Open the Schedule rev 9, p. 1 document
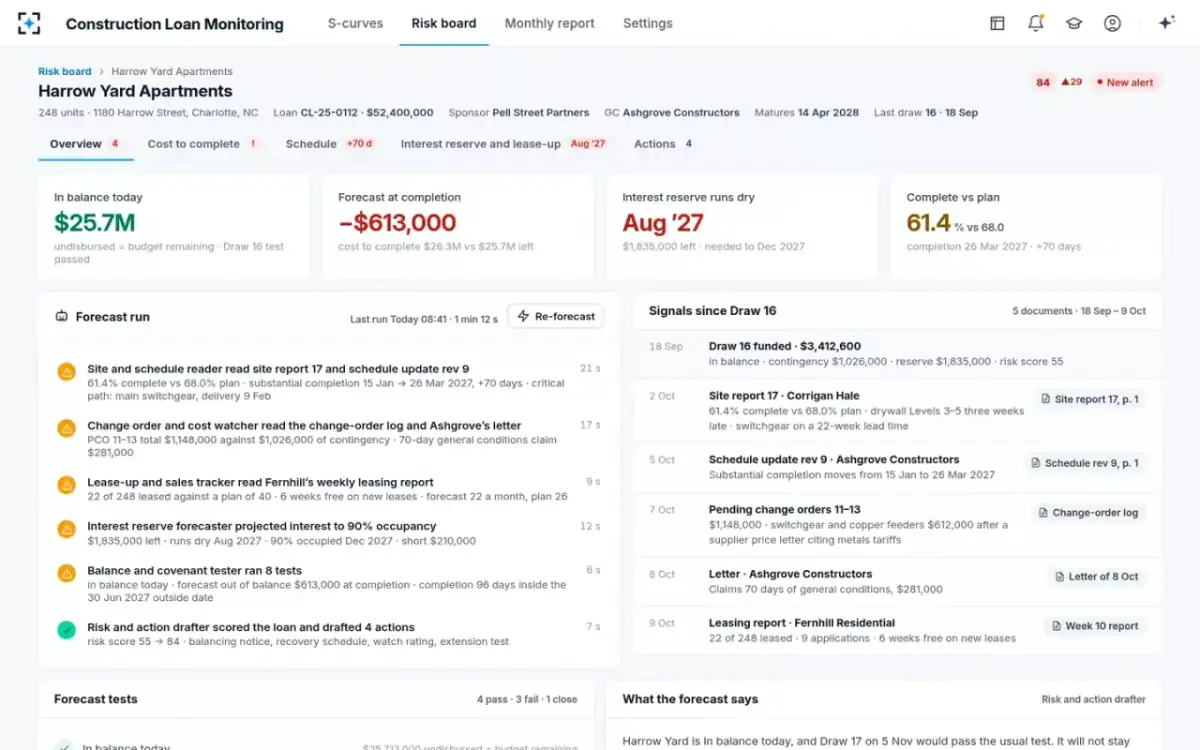Screen dimensions: 1200x750 (x=1084, y=463)
